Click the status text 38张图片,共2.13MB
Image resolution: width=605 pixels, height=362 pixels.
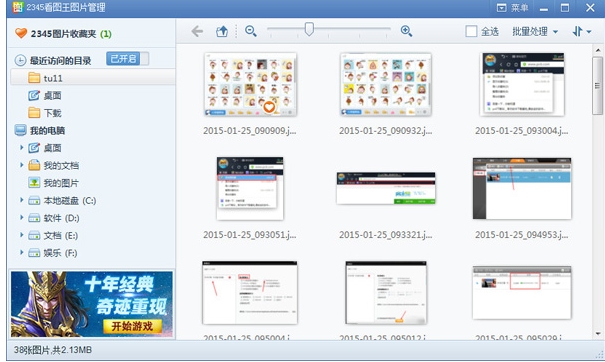click(x=53, y=350)
